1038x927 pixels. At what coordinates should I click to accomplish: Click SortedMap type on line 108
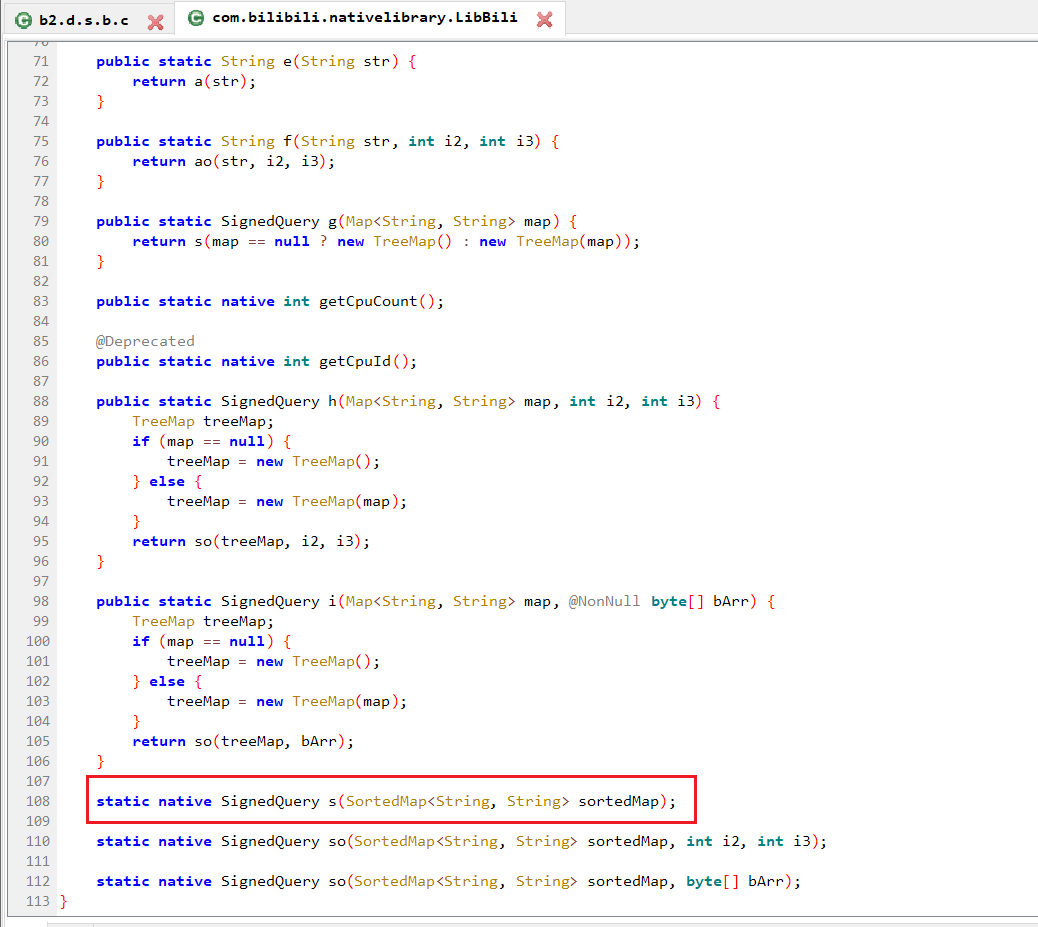[x=386, y=801]
